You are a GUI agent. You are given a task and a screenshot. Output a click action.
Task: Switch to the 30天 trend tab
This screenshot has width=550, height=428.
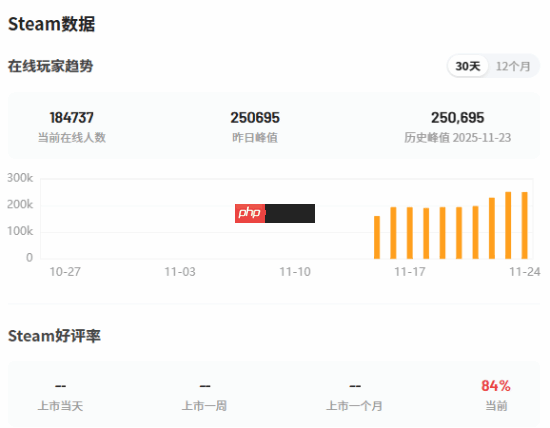pos(468,66)
